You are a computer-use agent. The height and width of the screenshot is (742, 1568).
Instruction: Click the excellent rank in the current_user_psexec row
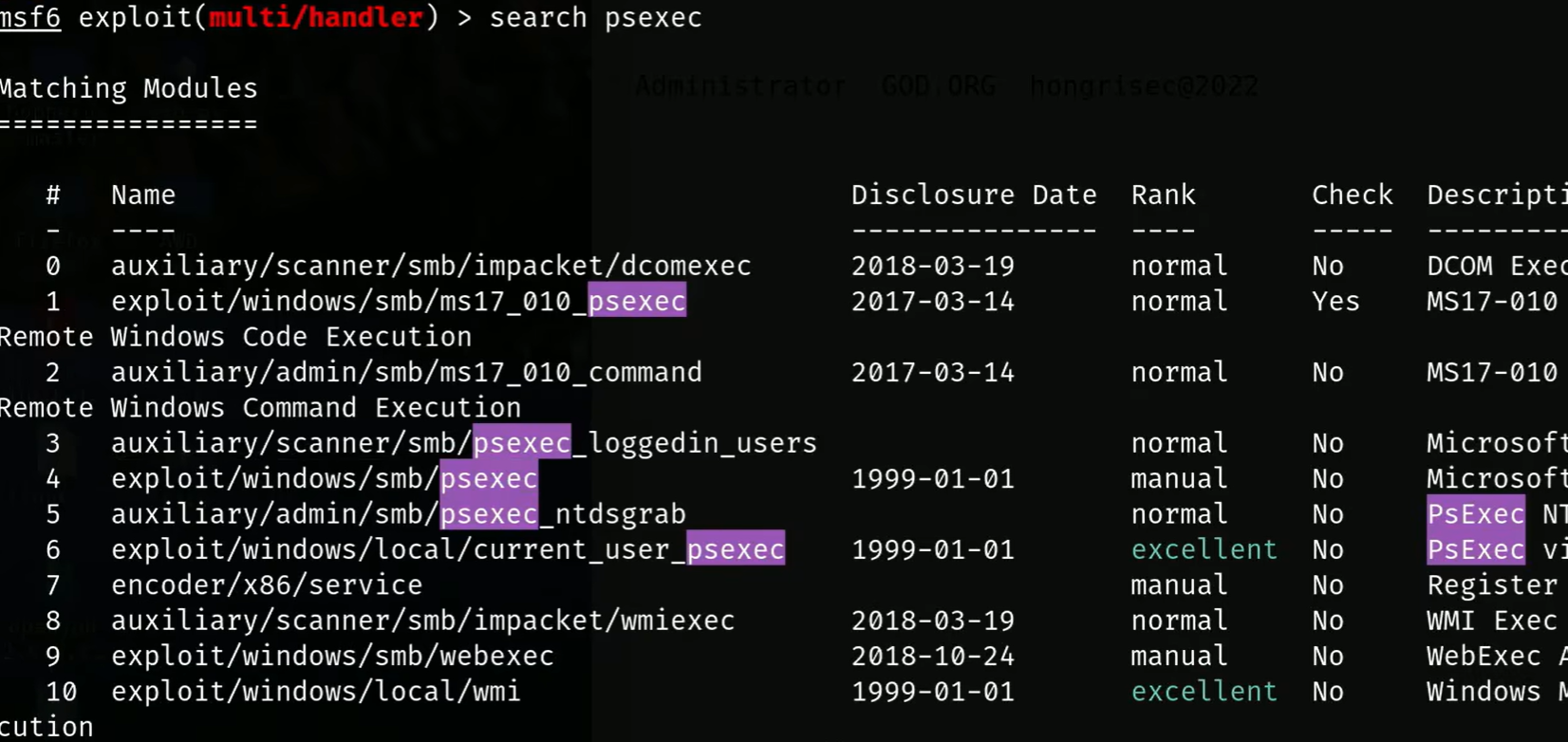click(x=1204, y=550)
